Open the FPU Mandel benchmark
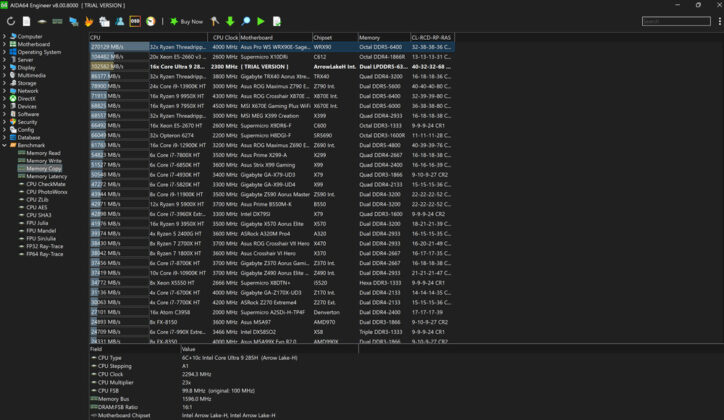This screenshot has height=420, width=724. pyautogui.click(x=37, y=231)
